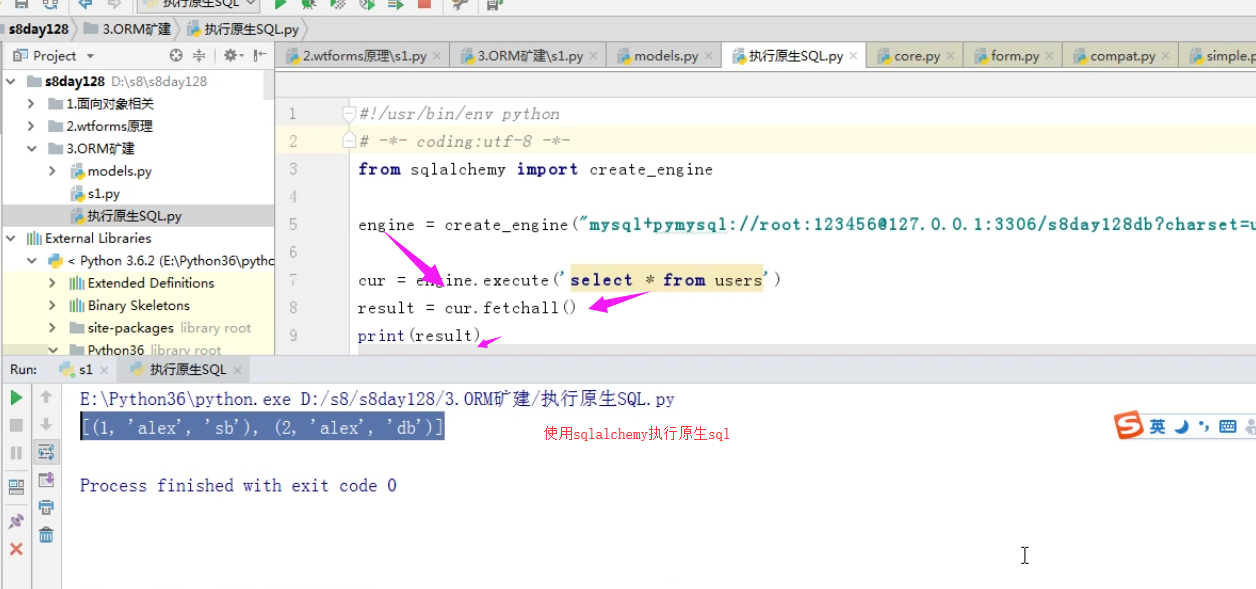Close the 执行原生SQL.py editor tab
The height and width of the screenshot is (589, 1256).
click(x=855, y=57)
